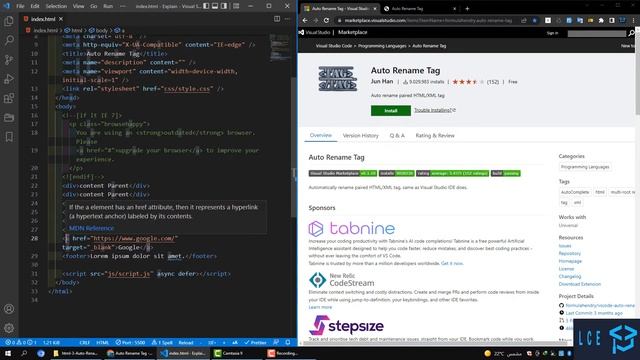Click Sign in on Marketplace

(552, 33)
